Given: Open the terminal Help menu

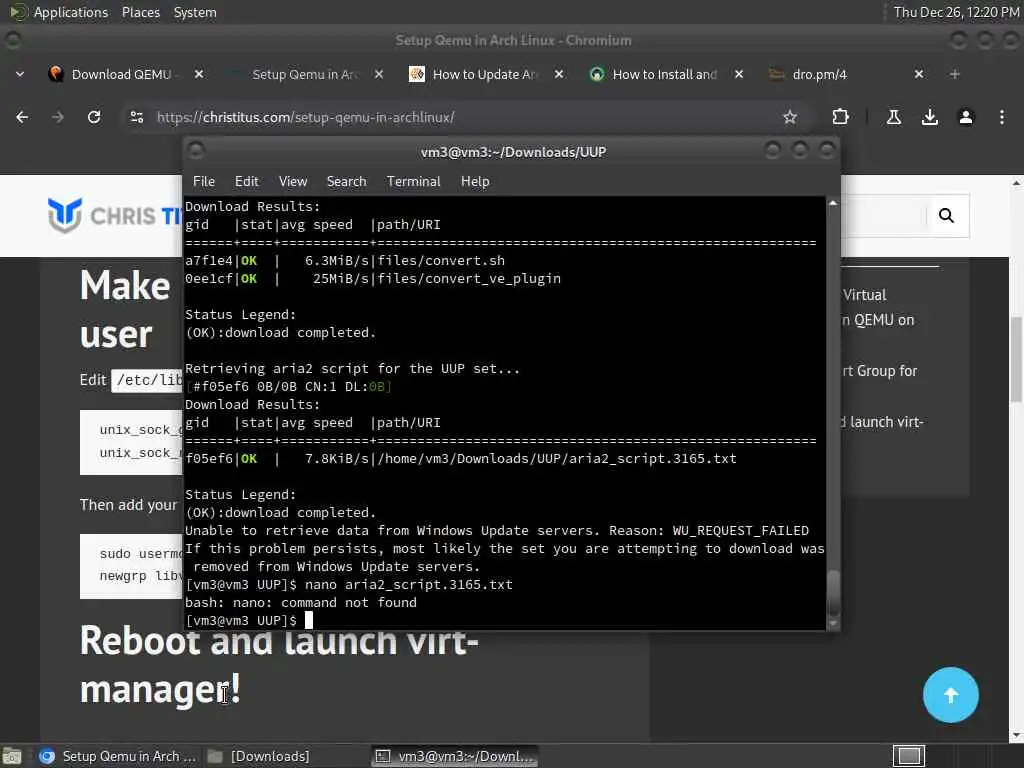Looking at the screenshot, I should click(x=475, y=182).
